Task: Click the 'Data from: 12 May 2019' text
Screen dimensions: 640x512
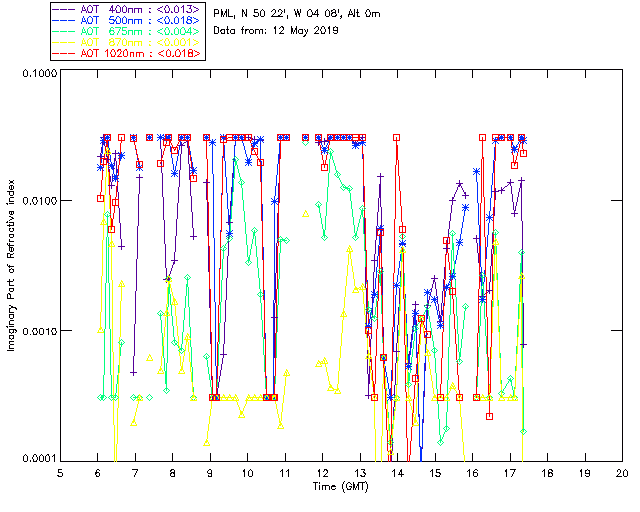Action: click(x=276, y=31)
